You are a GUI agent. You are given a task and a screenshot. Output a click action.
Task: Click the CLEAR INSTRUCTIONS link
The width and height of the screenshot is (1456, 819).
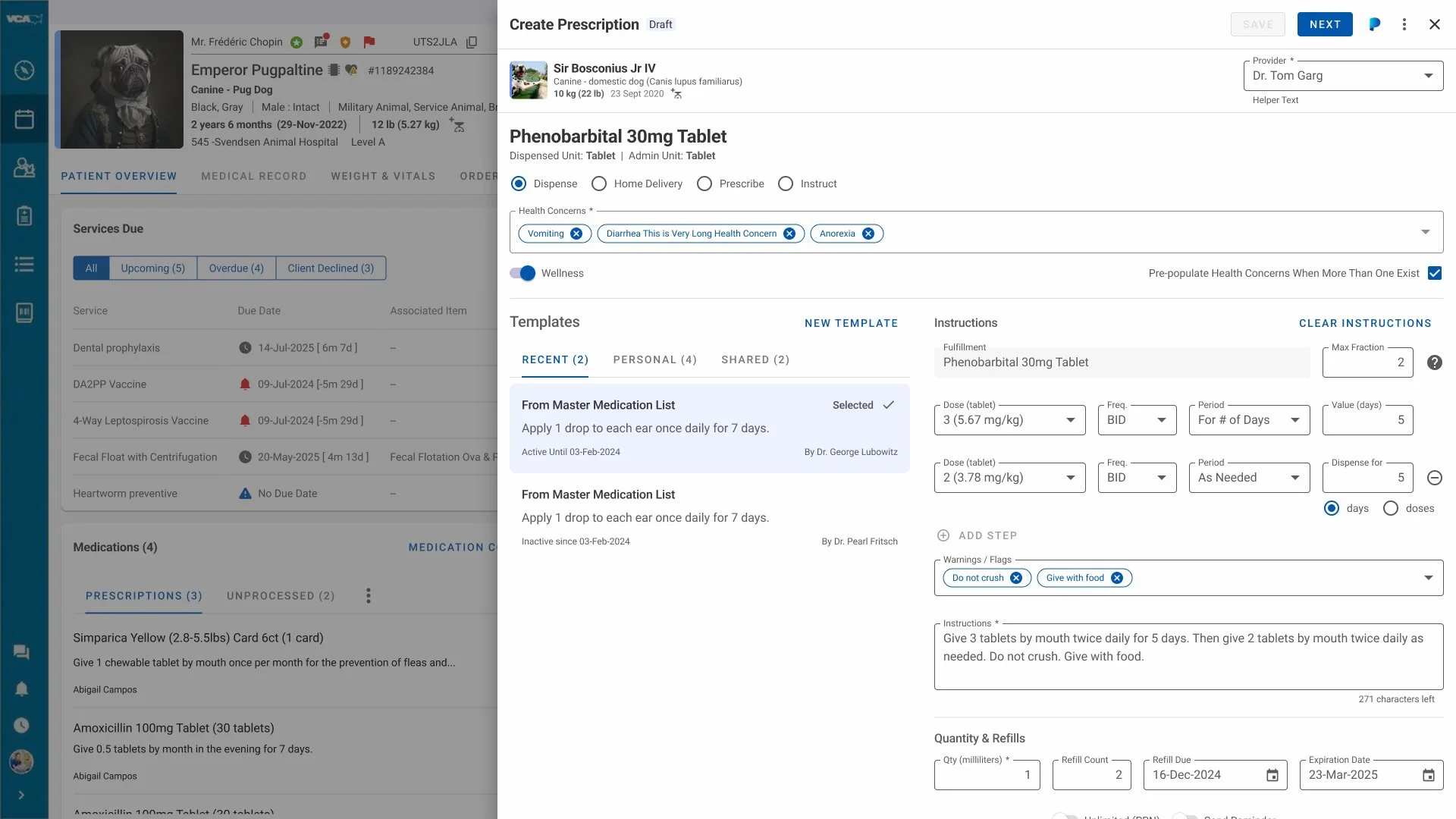[1364, 323]
